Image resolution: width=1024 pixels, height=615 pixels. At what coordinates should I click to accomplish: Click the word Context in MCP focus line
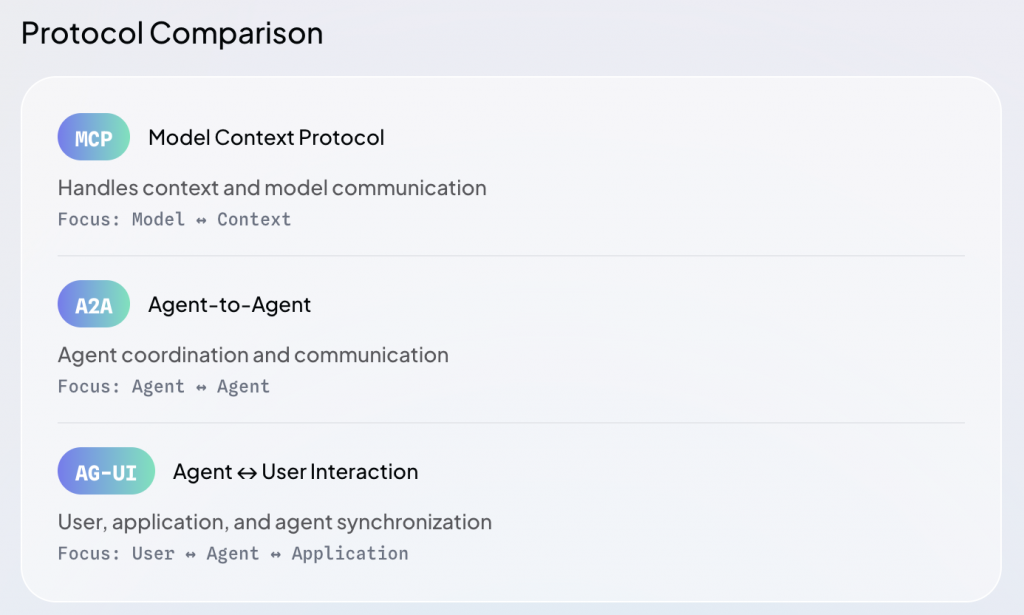point(254,220)
